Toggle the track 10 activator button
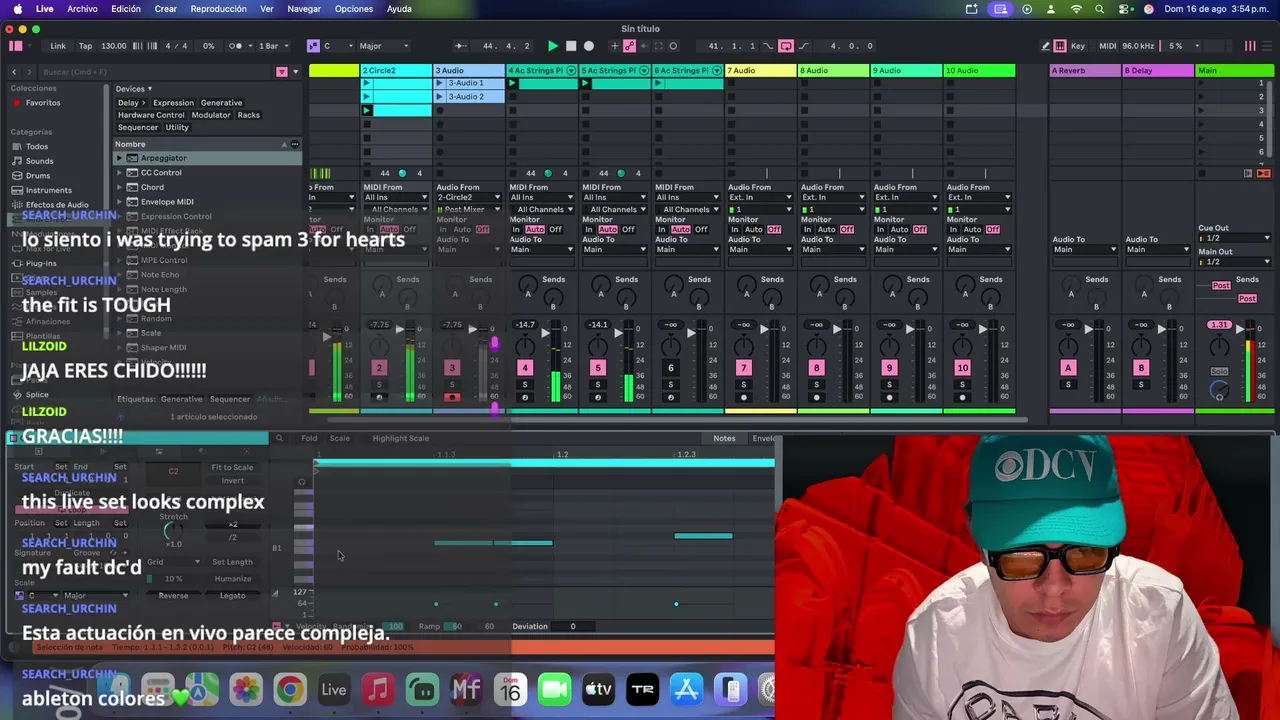 [962, 368]
